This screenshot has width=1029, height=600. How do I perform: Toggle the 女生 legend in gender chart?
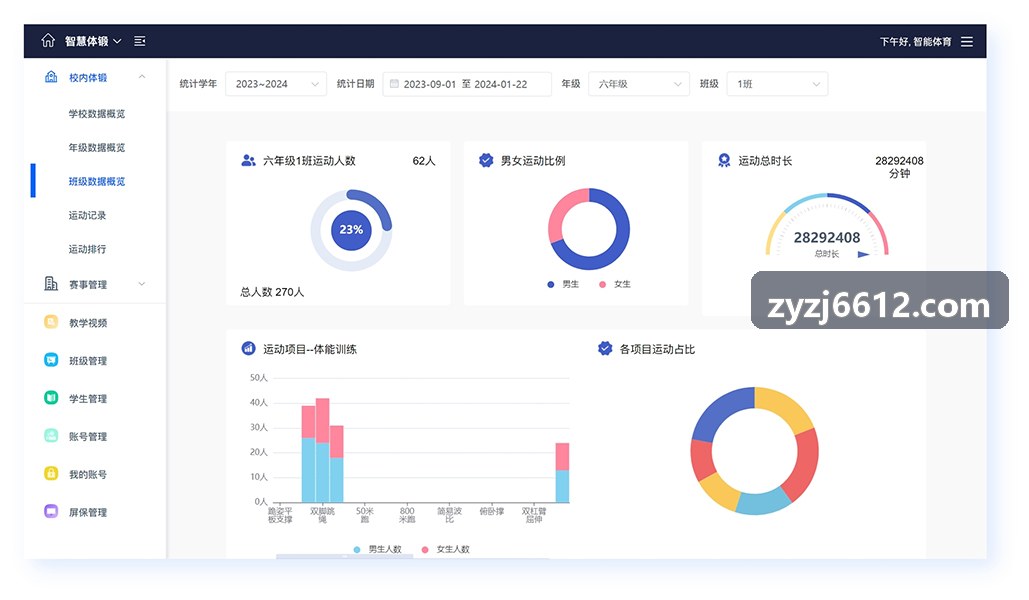click(x=615, y=284)
